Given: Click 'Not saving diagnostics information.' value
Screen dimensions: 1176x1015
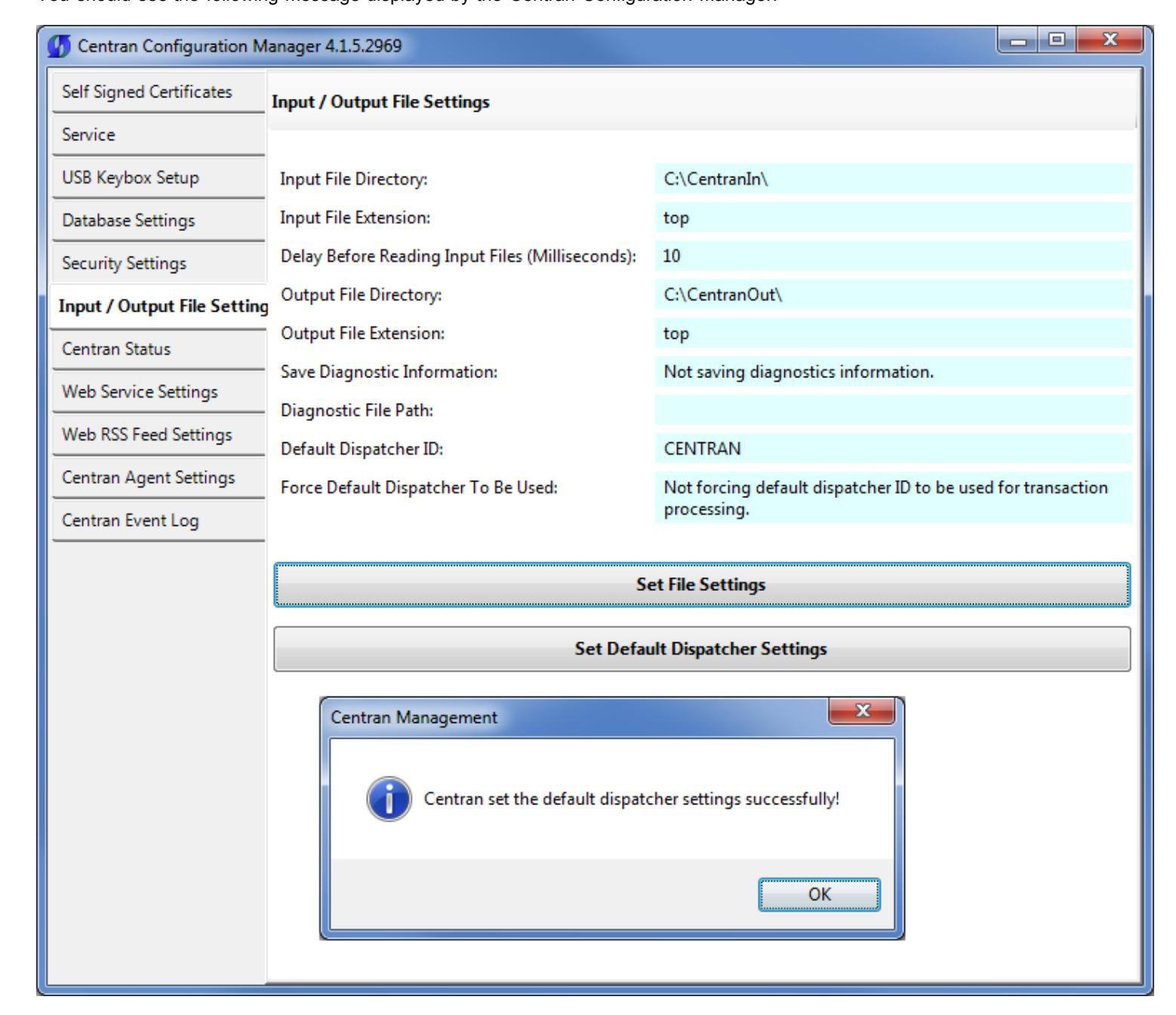Looking at the screenshot, I should click(x=894, y=372).
